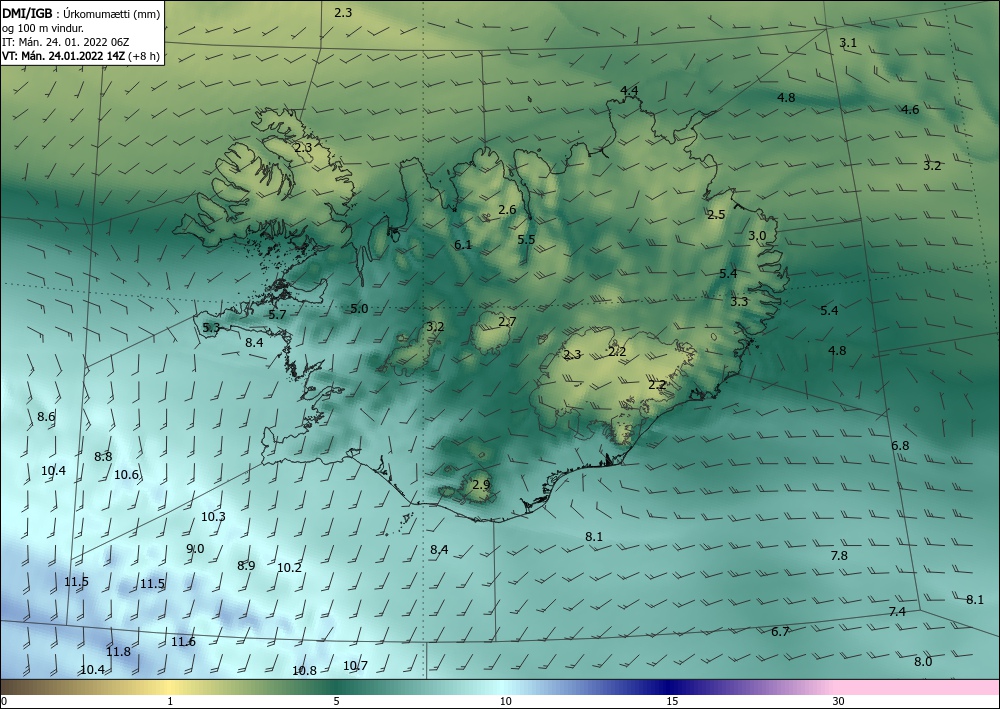Select the 6.8 value on the map
The width and height of the screenshot is (1000, 709).
(900, 446)
